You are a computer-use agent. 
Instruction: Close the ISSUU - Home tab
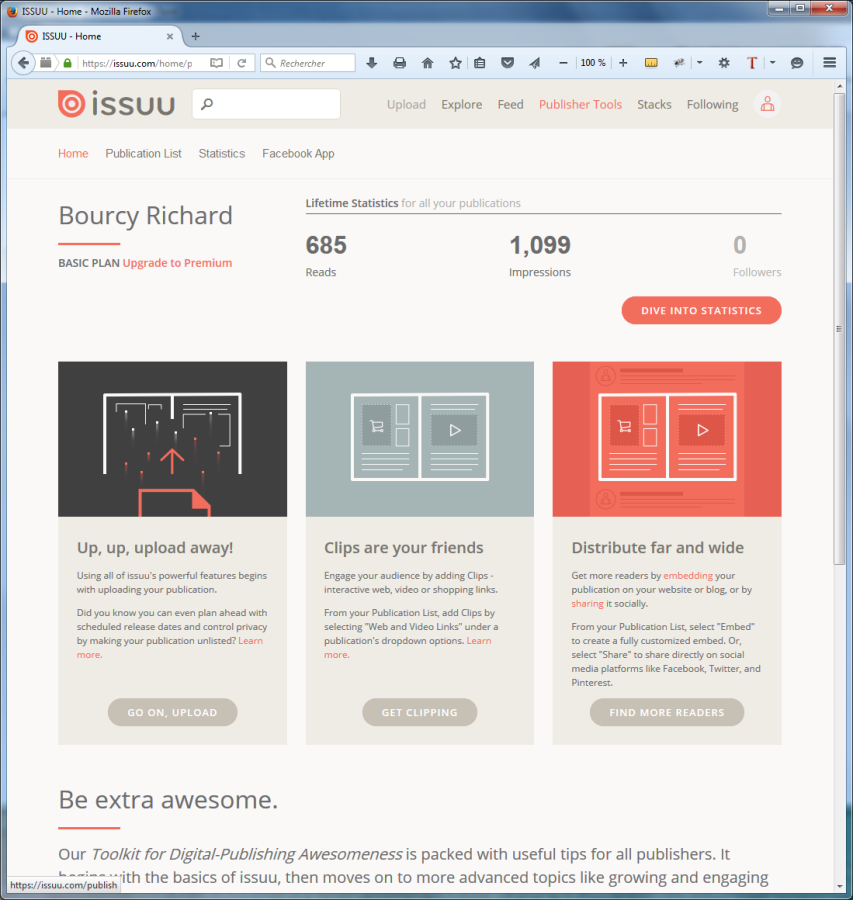pos(170,36)
